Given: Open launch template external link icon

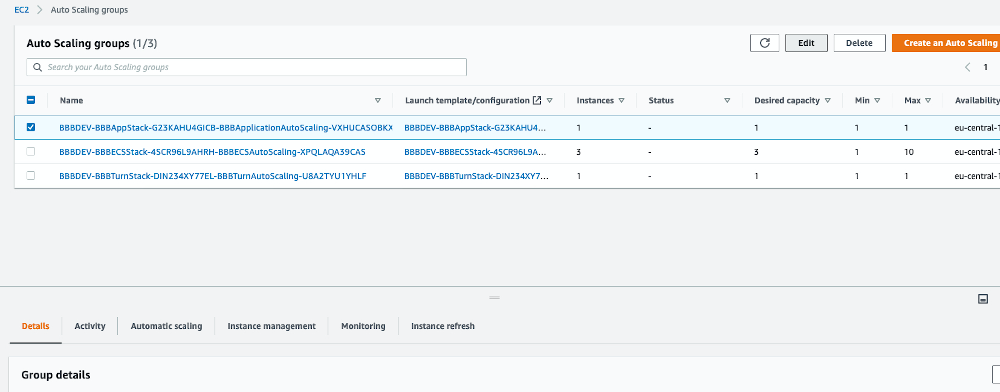Looking at the screenshot, I should (x=537, y=101).
